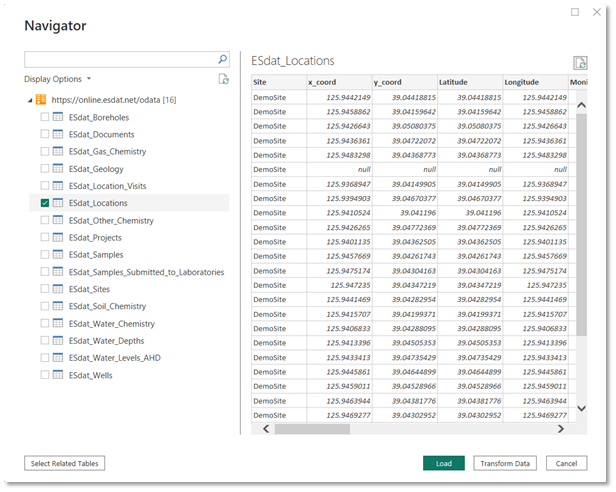The height and width of the screenshot is (492, 616).
Task: Click the ESdat_Water_Chemistry table icon
Action: coord(58,323)
